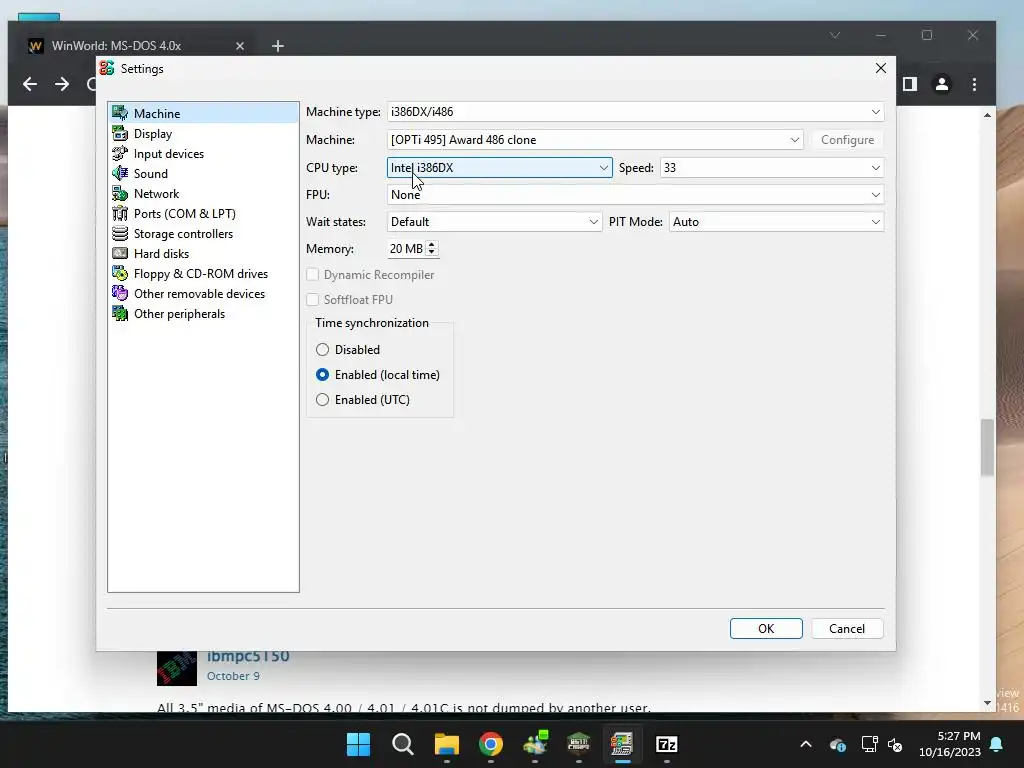Show hidden system tray icons

806,744
